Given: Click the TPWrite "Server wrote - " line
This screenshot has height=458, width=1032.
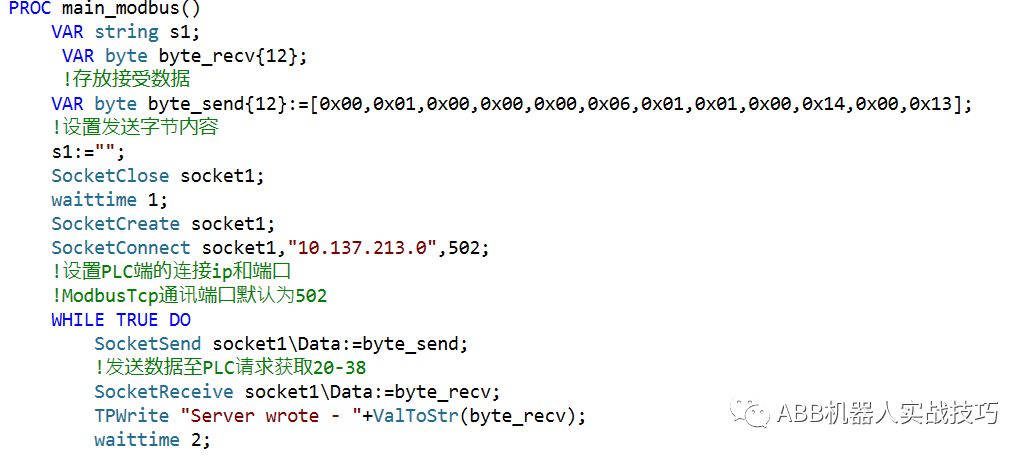Looking at the screenshot, I should tap(340, 416).
